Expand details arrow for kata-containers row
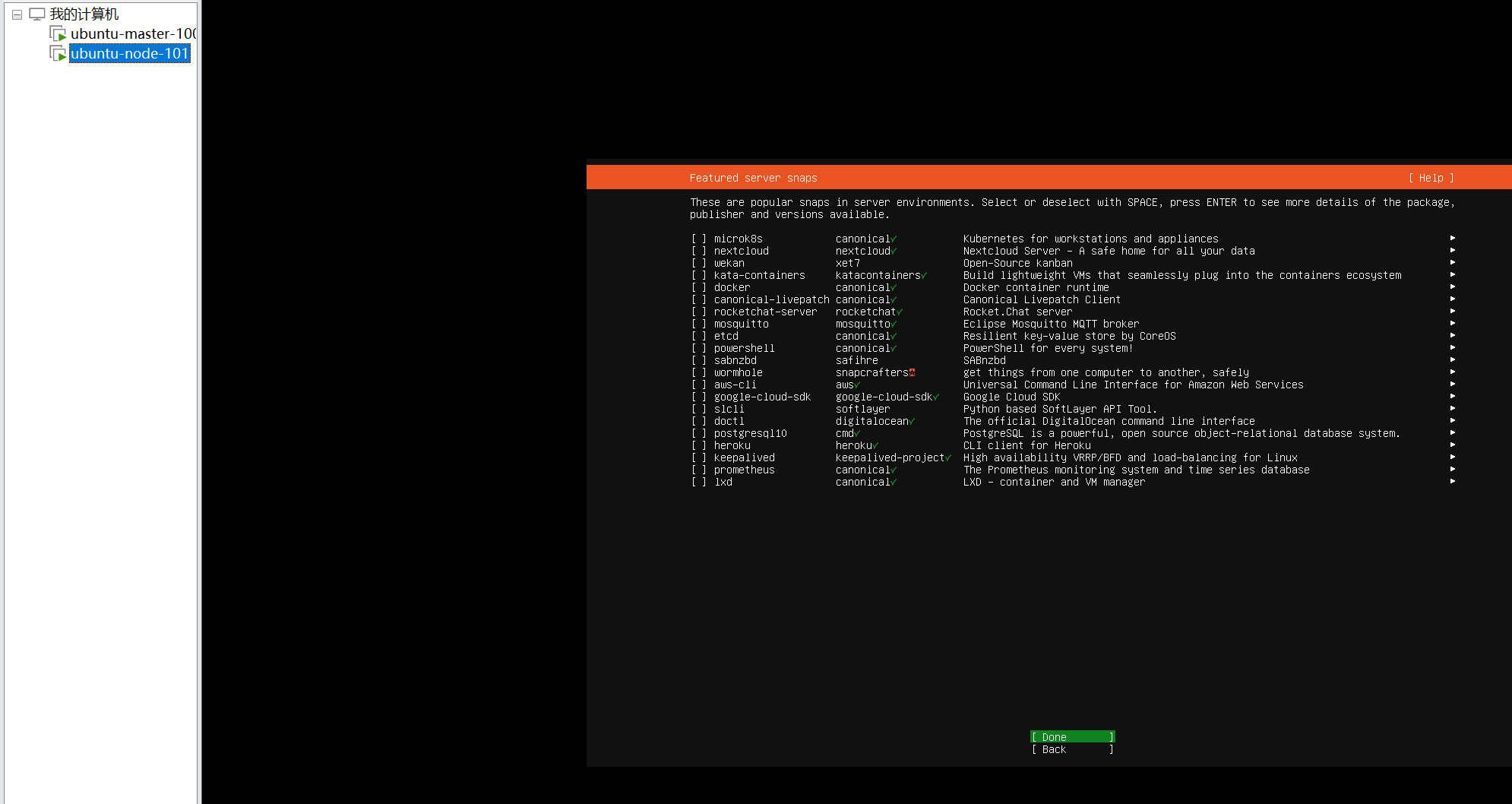The height and width of the screenshot is (804, 1512). point(1453,274)
